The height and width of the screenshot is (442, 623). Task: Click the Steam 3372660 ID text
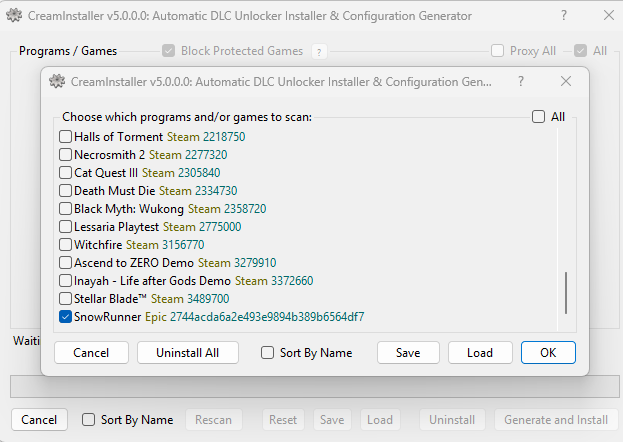pos(274,281)
